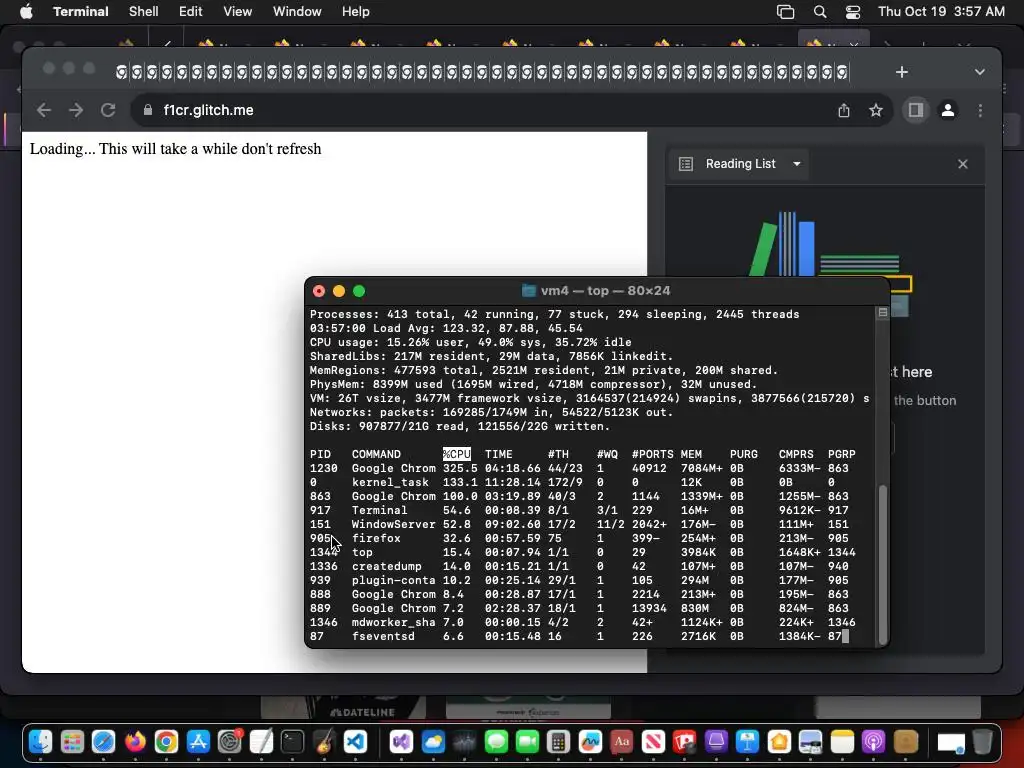The width and height of the screenshot is (1024, 768).
Task: Launch Safari from the Dock
Action: pos(103,743)
